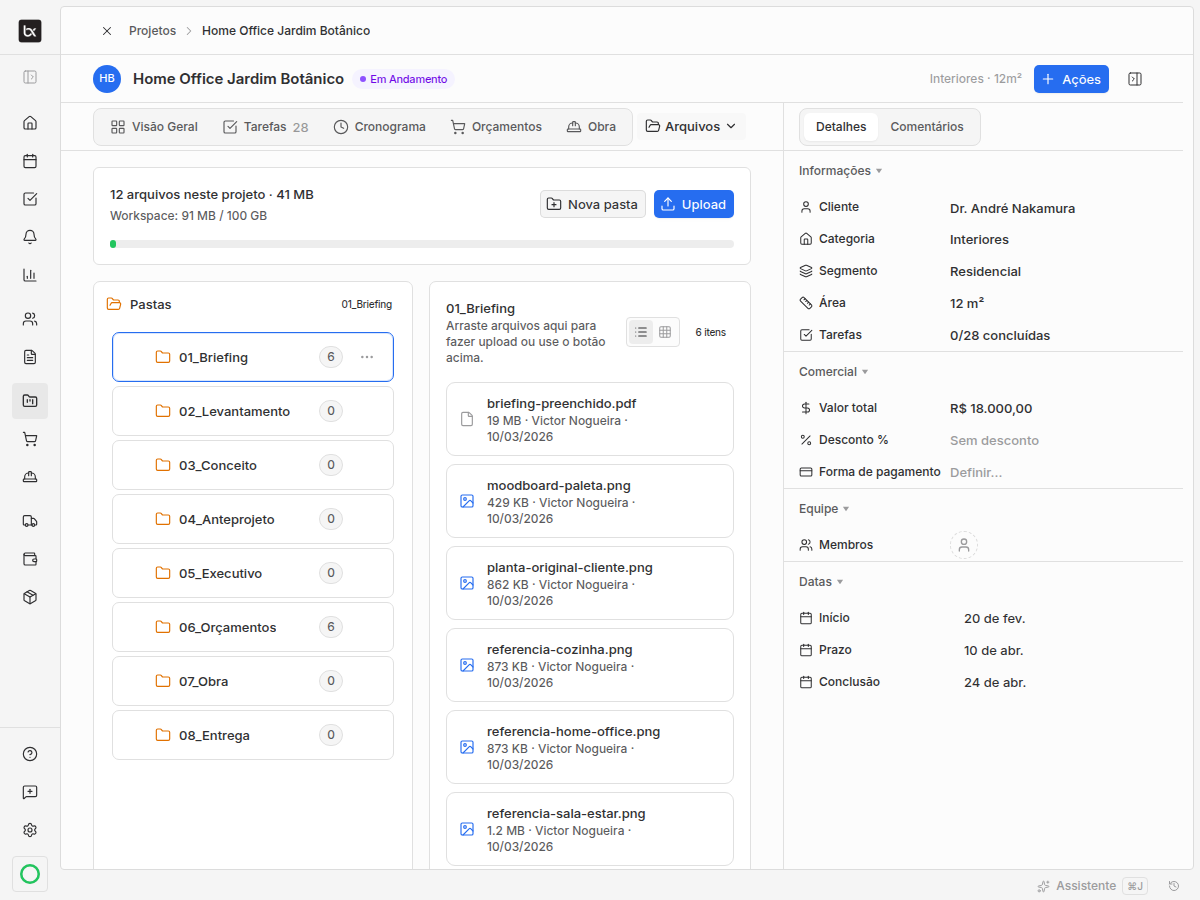Screen dimensions: 1200x900
Task: Open the bar chart reports icon
Action: [30, 275]
